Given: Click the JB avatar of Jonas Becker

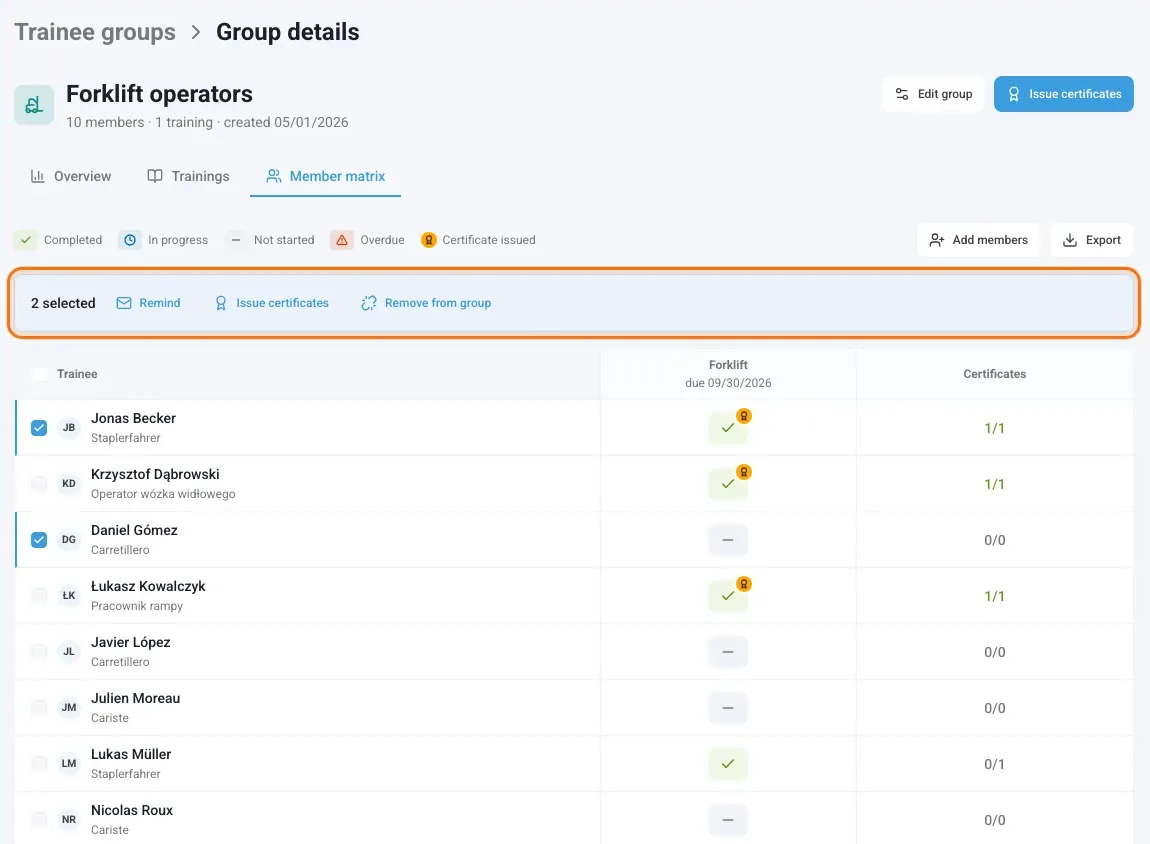Looking at the screenshot, I should click(x=69, y=427).
